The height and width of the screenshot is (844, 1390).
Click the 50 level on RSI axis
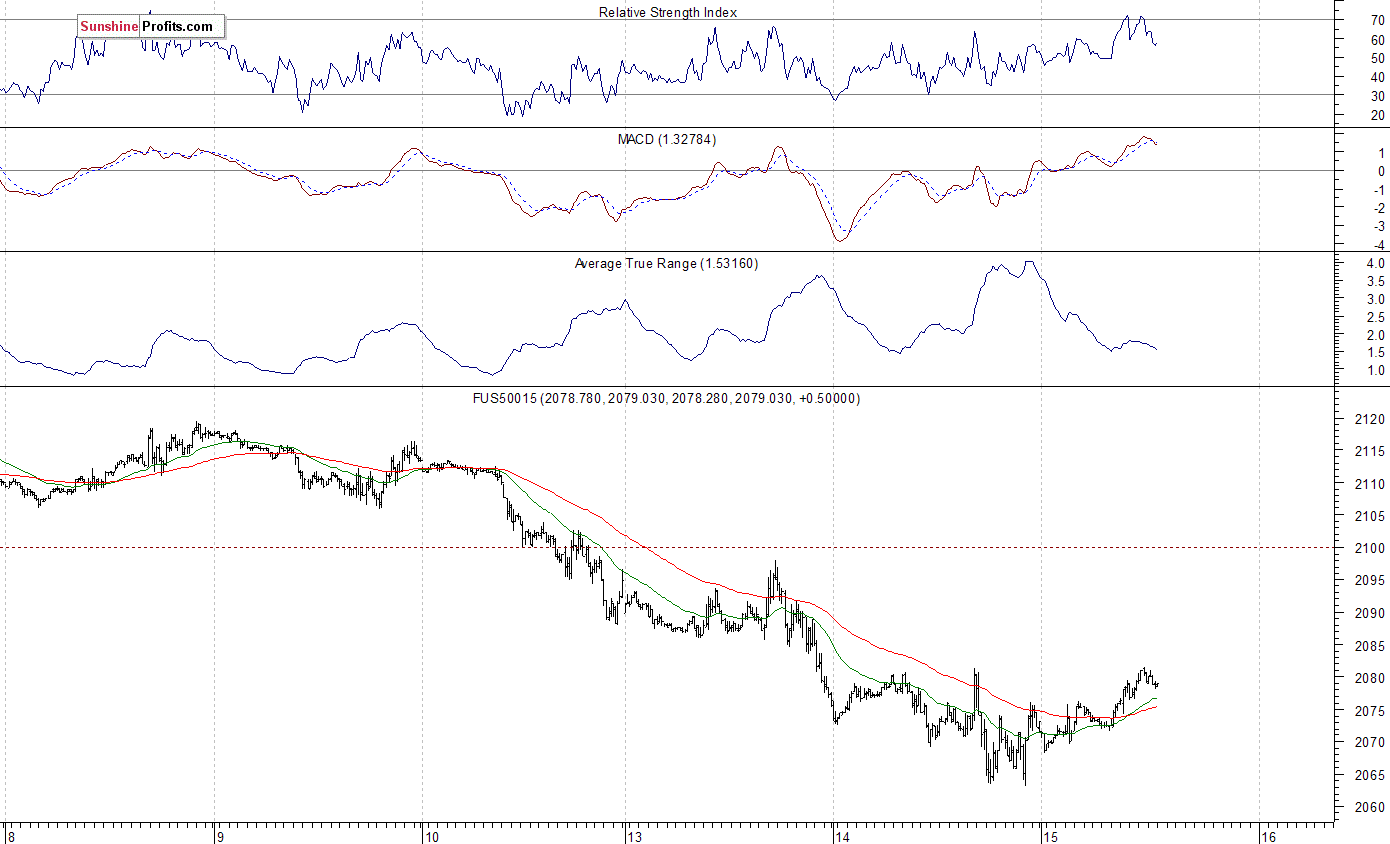[1377, 58]
